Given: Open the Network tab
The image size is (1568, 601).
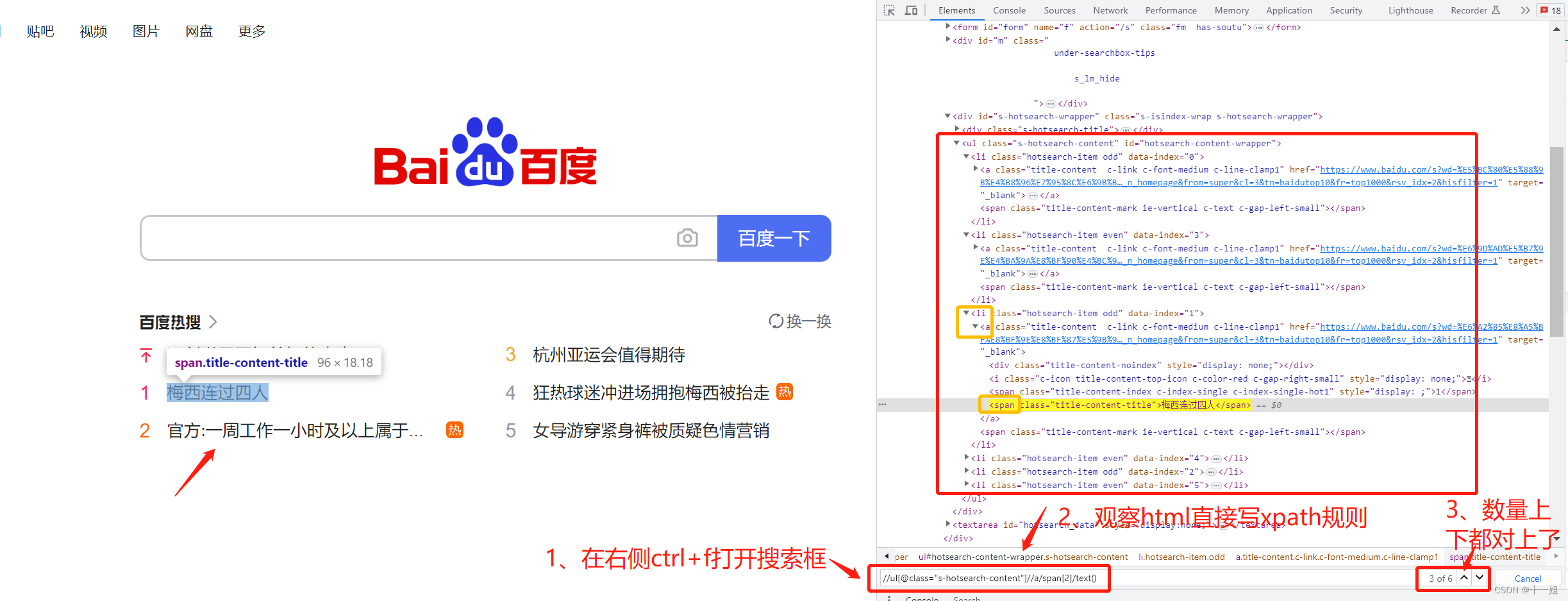Looking at the screenshot, I should [1110, 10].
